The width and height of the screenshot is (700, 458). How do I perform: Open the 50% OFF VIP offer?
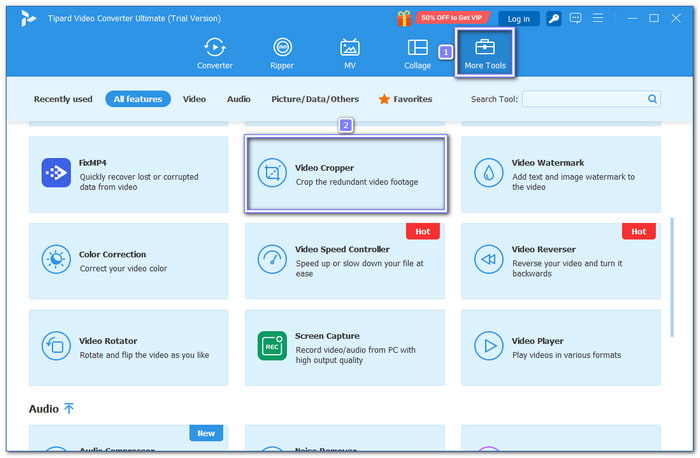tap(451, 18)
